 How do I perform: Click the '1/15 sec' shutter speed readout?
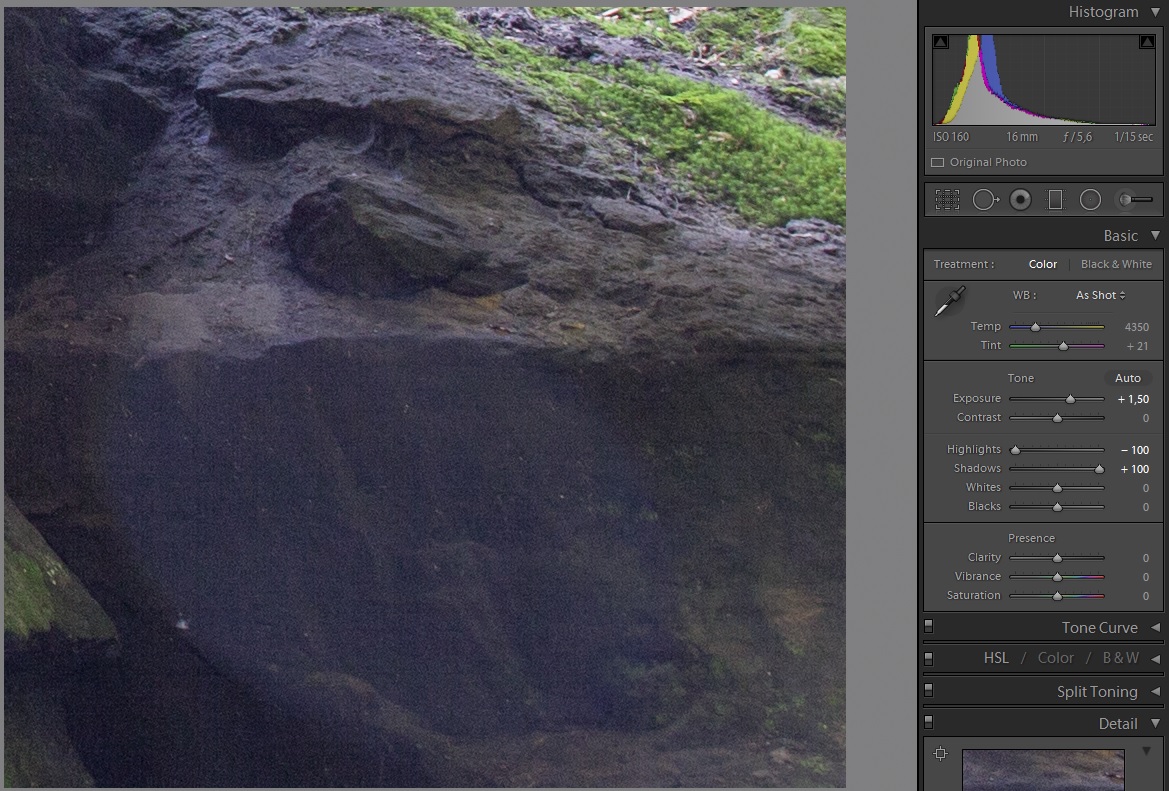(1134, 137)
